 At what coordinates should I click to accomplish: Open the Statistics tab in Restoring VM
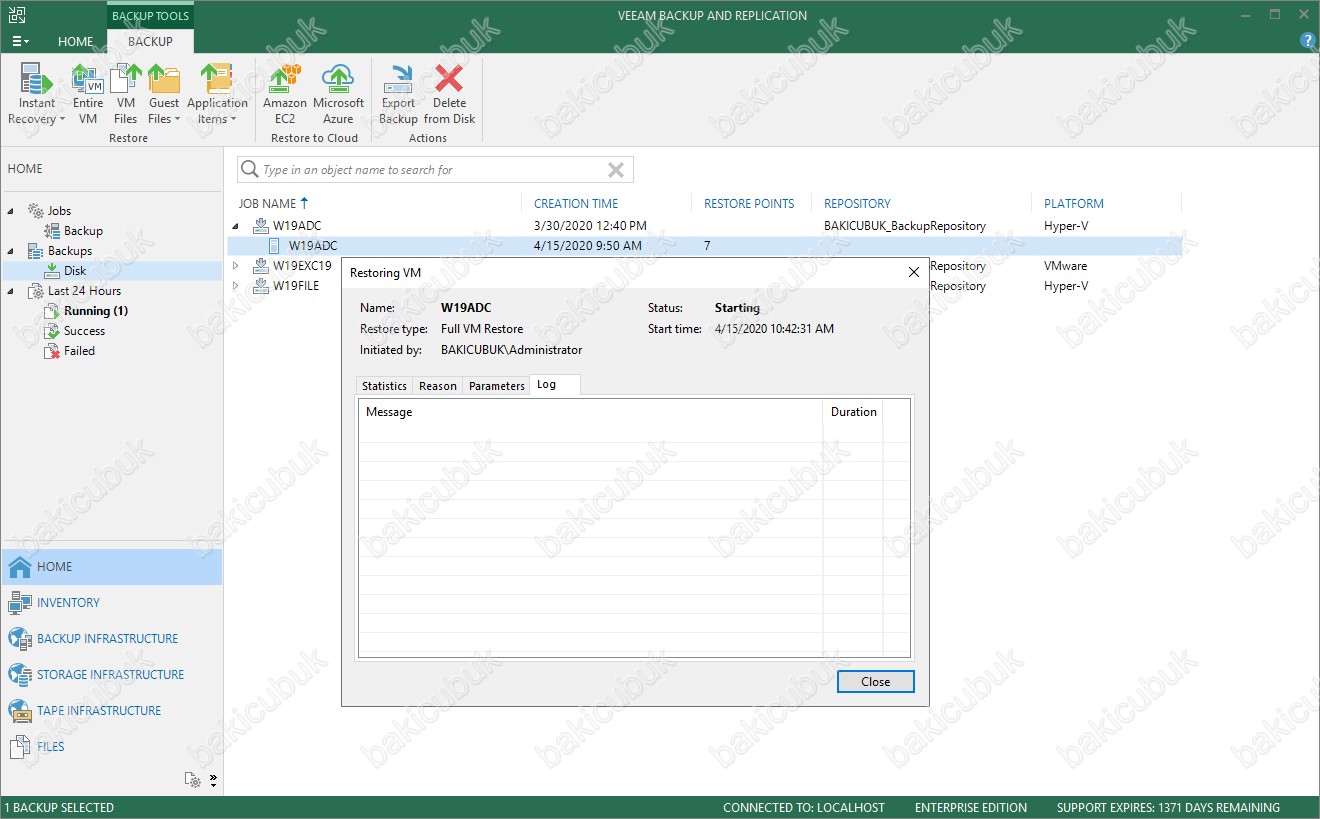click(384, 386)
